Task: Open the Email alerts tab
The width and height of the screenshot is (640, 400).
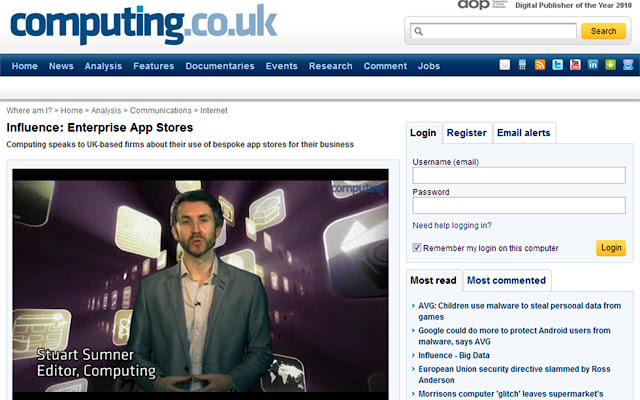Action: pyautogui.click(x=523, y=133)
